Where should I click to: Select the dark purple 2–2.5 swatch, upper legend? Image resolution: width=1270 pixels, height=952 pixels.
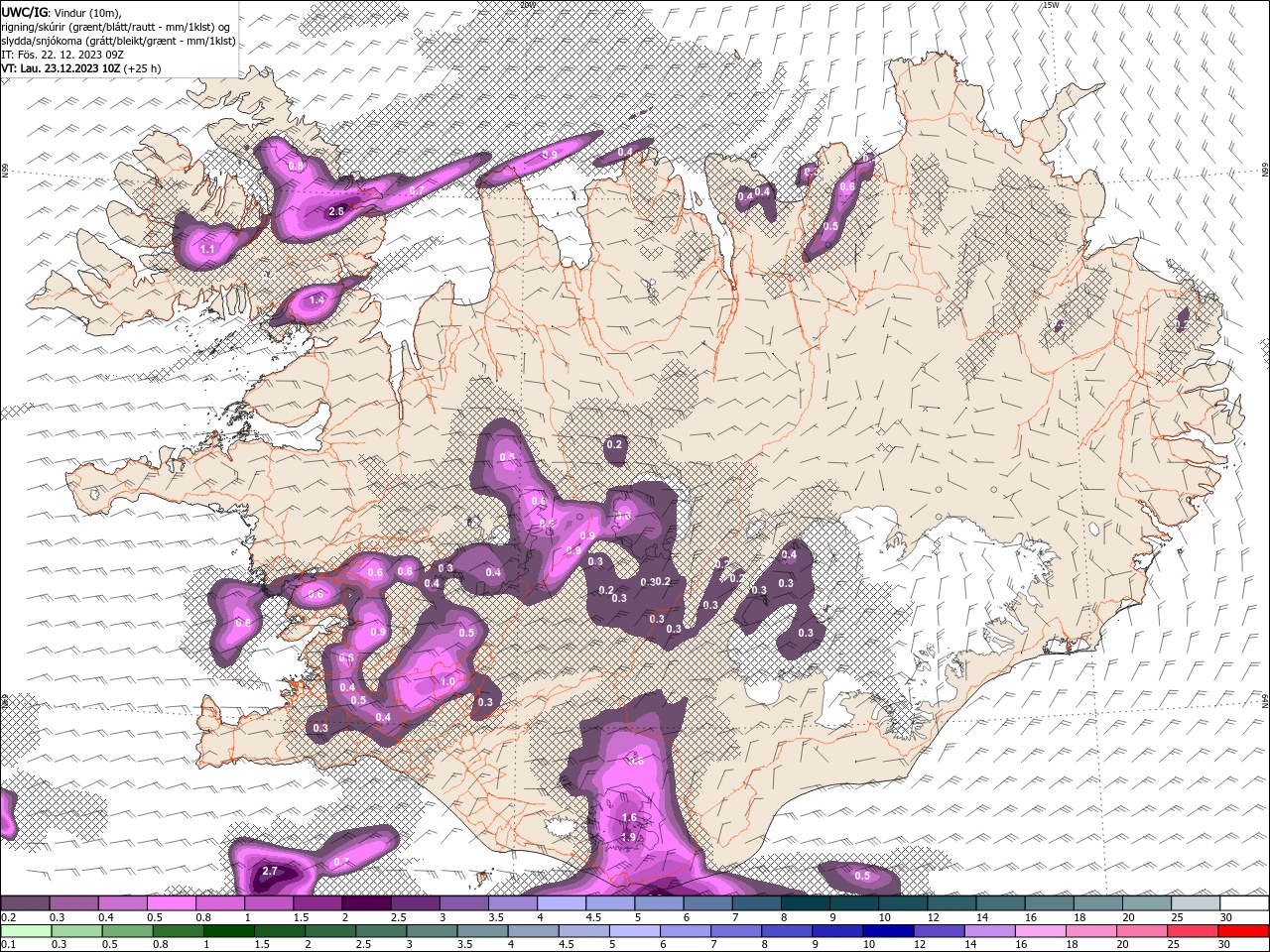pyautogui.click(x=366, y=903)
